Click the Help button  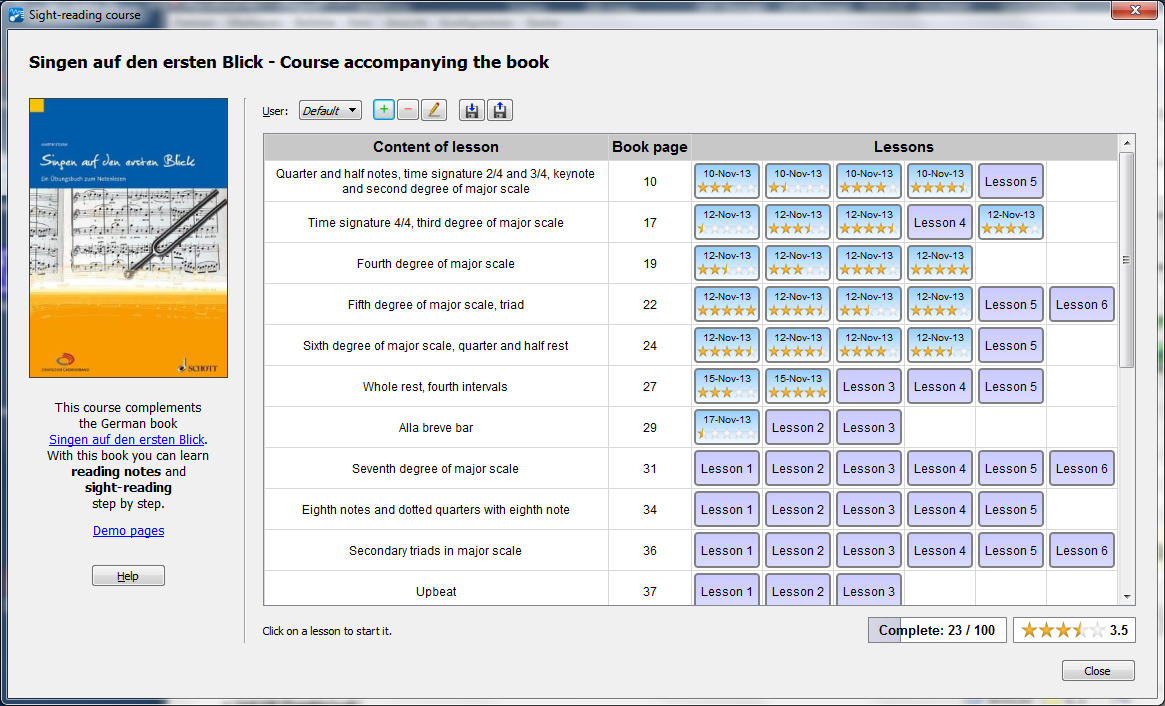click(129, 576)
